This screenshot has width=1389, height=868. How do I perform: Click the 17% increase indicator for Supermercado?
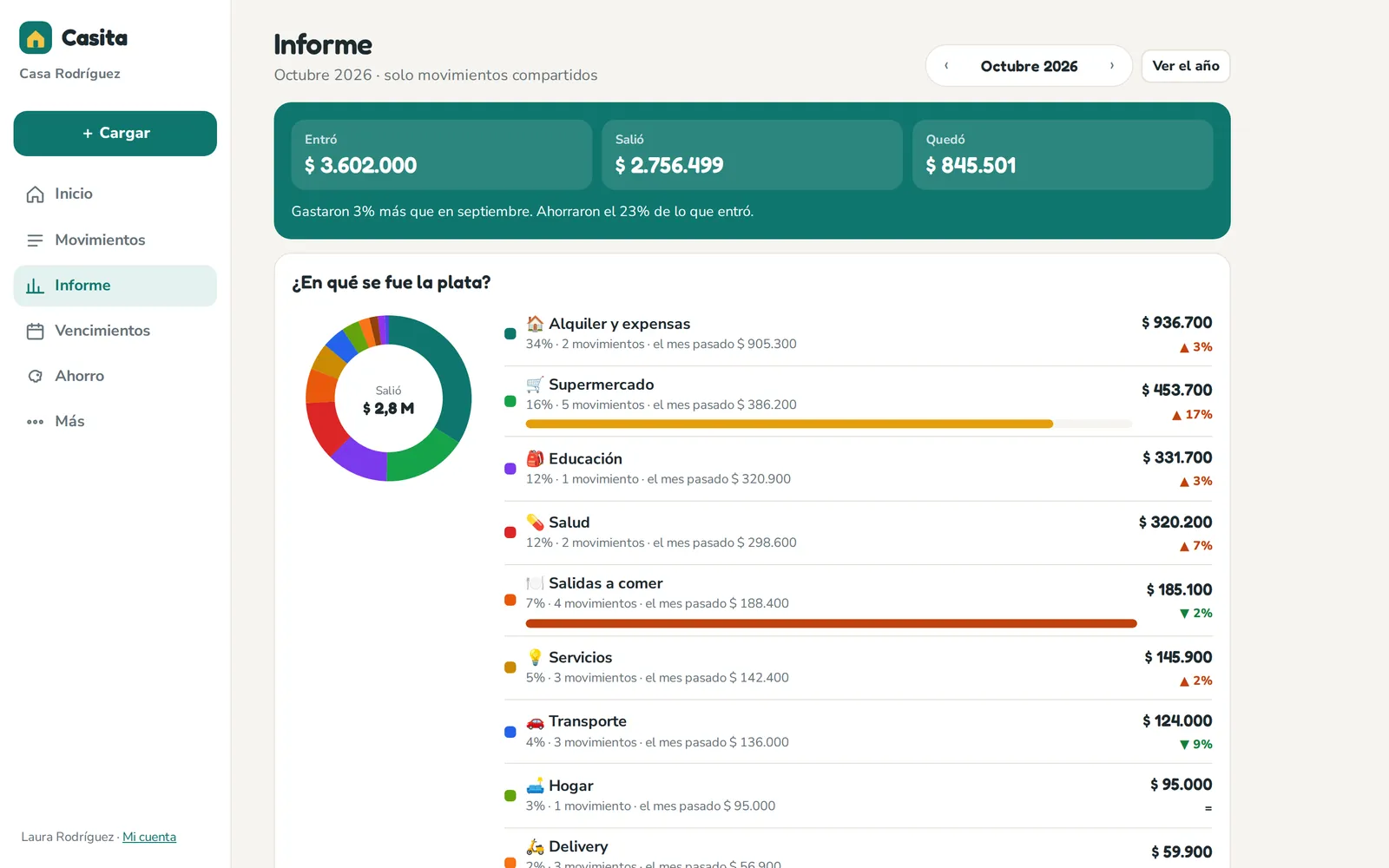coord(1192,415)
